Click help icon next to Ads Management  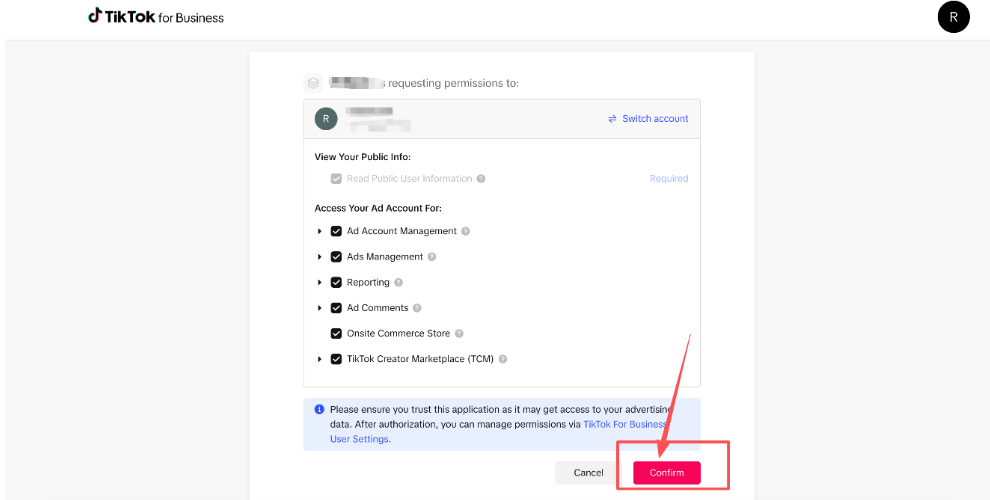[432, 257]
